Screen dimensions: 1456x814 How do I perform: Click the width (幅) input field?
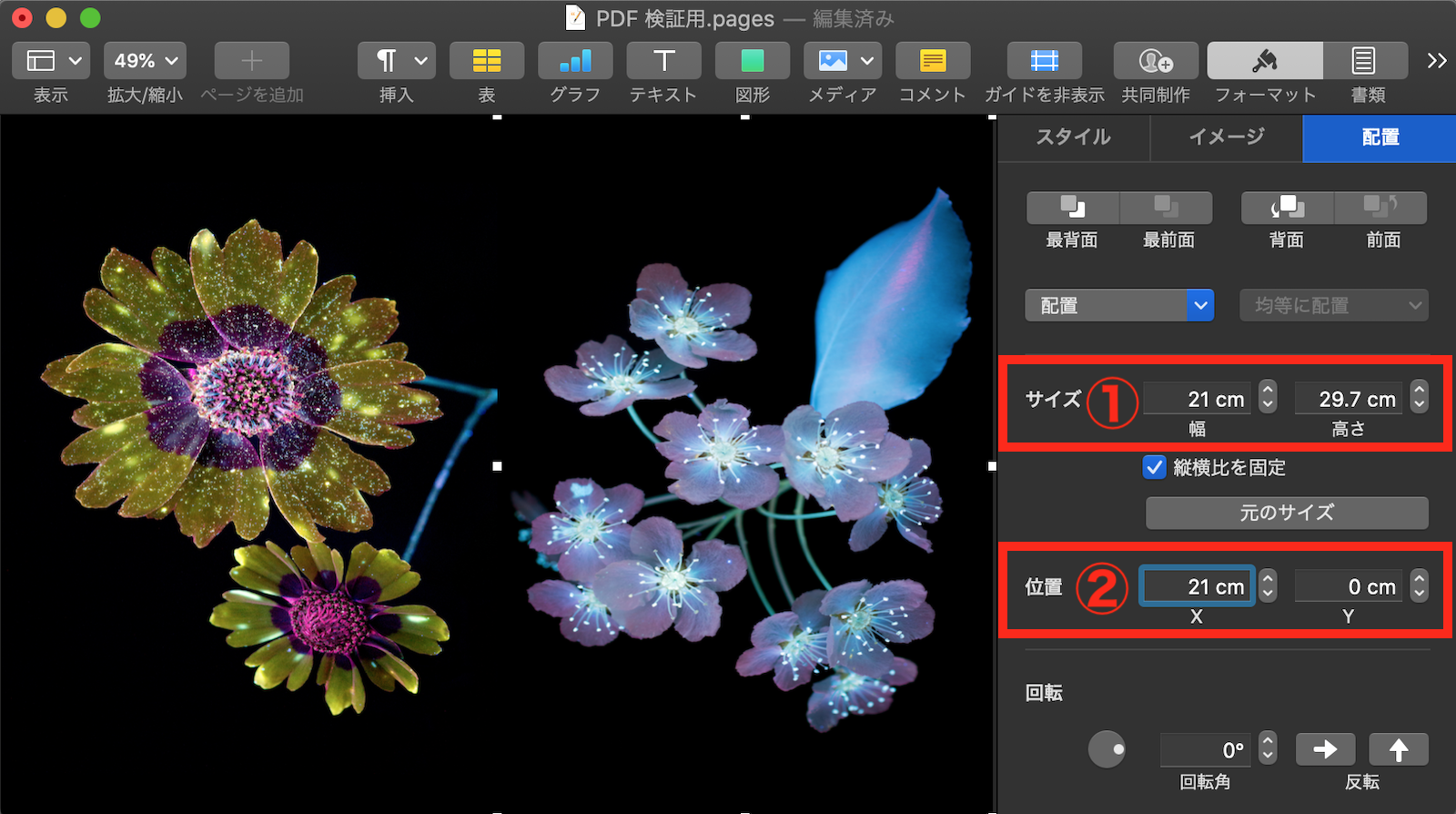click(x=1198, y=399)
